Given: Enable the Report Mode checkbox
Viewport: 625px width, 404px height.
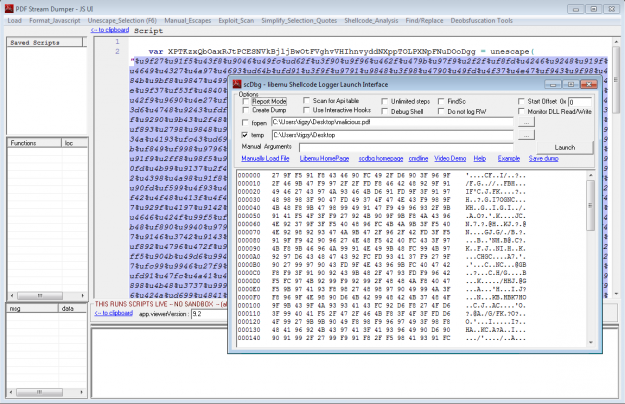Looking at the screenshot, I should tap(247, 101).
